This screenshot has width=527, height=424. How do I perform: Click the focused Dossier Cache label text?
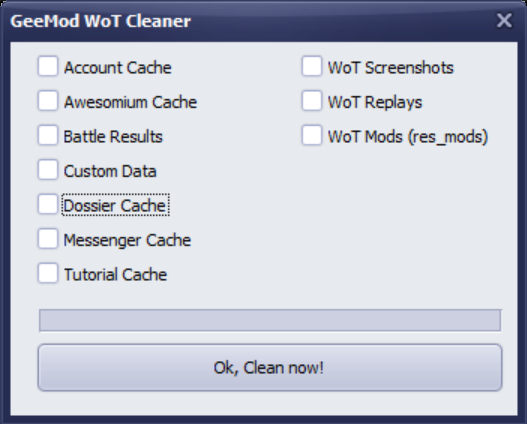click(115, 205)
